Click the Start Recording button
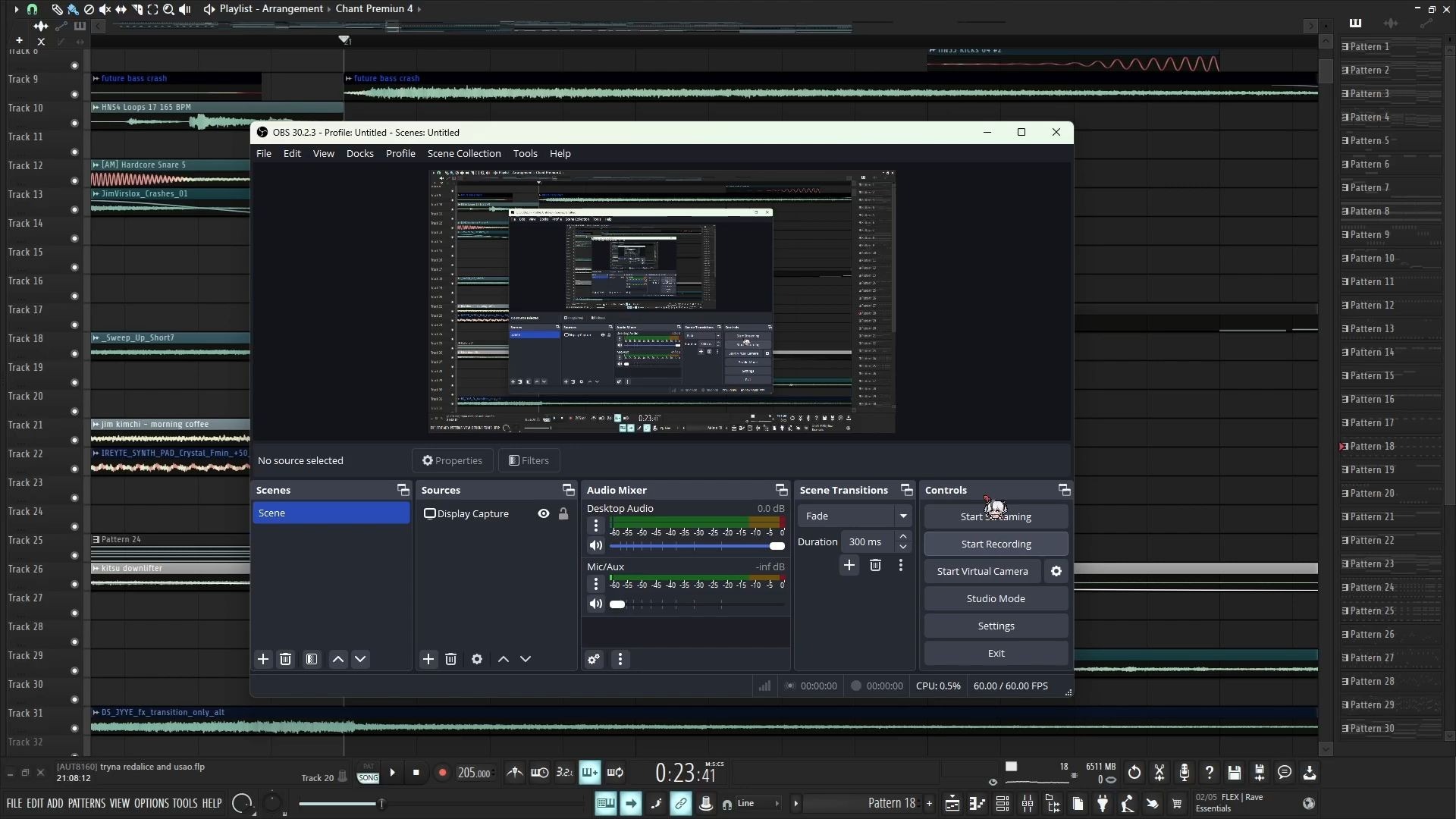This screenshot has height=819, width=1456. tap(996, 544)
